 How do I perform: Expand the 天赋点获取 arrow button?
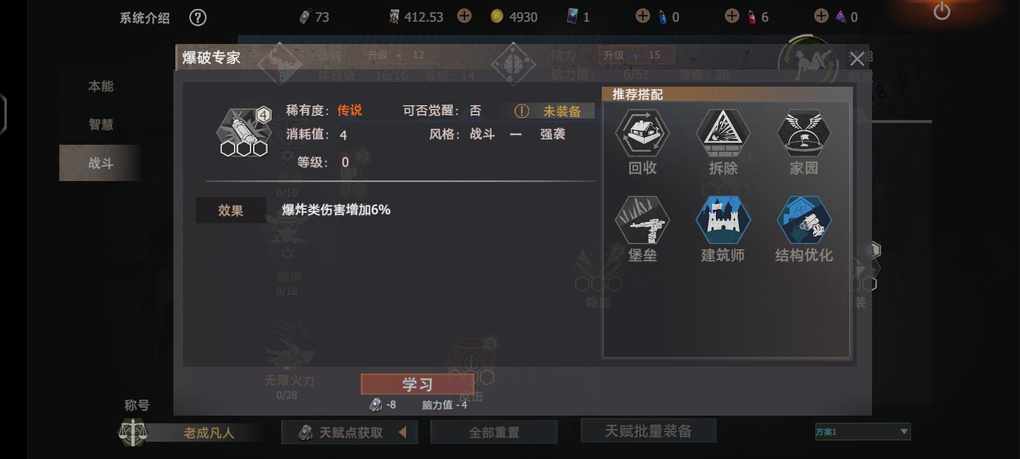tap(402, 432)
